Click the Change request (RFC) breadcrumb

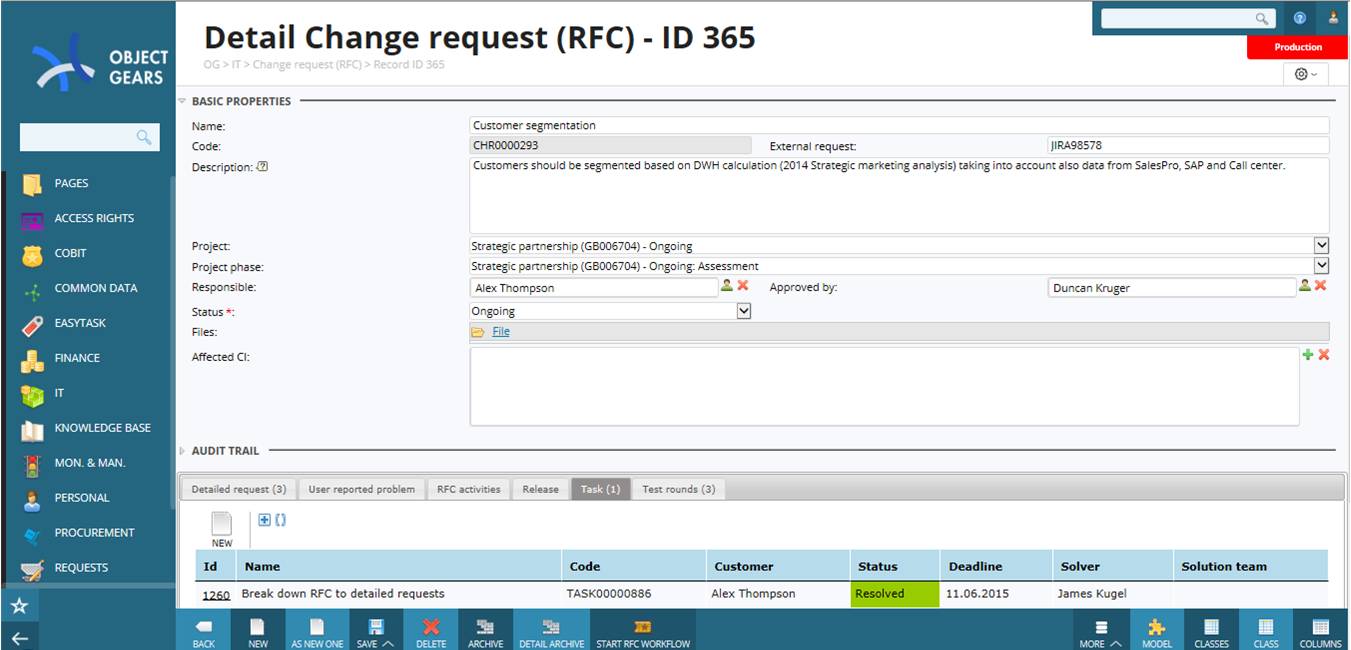[x=307, y=65]
